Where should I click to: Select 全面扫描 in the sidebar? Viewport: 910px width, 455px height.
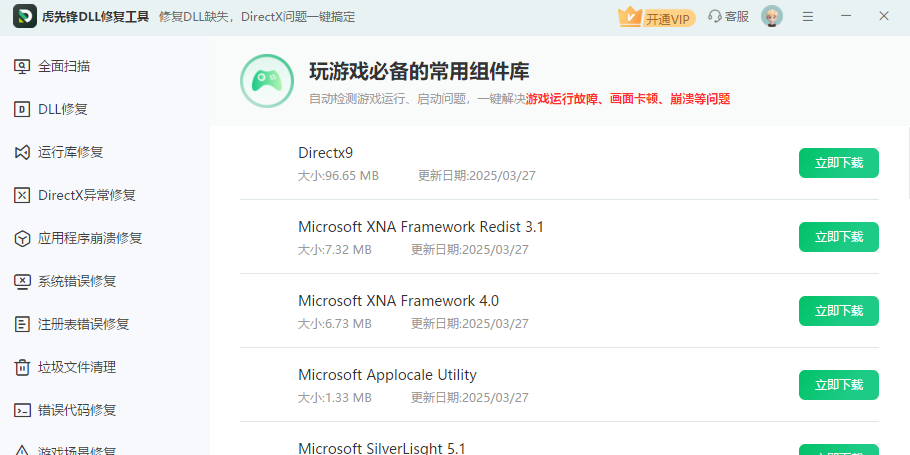coord(64,67)
